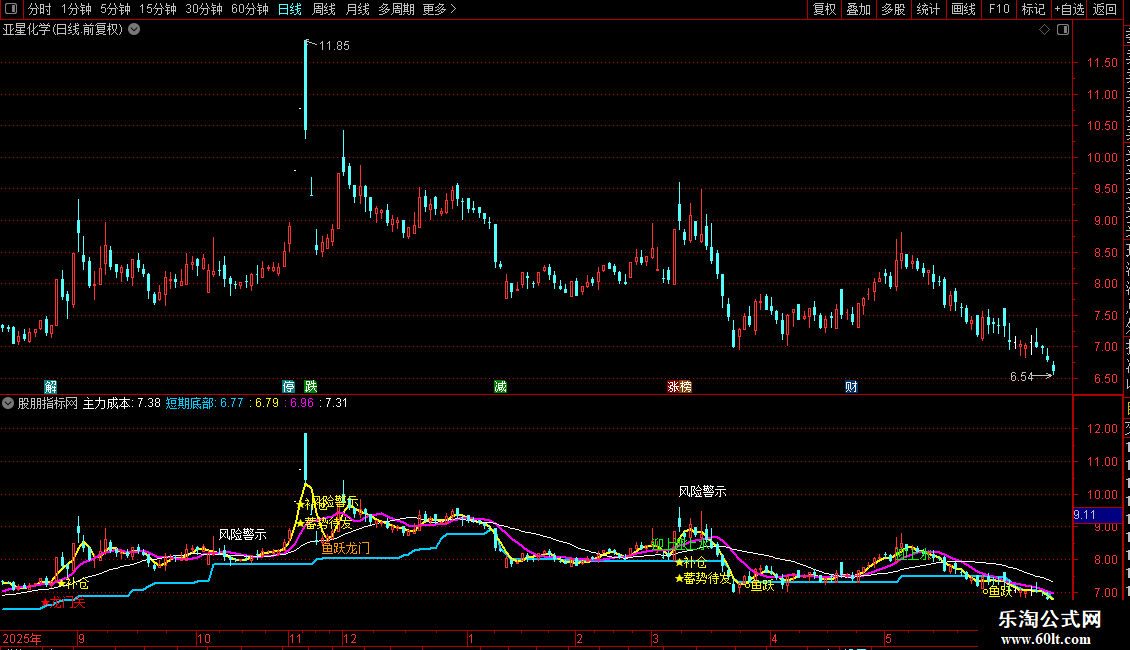The image size is (1130, 650).
Task: Switch to 分时 intraday view
Action: (x=40, y=9)
